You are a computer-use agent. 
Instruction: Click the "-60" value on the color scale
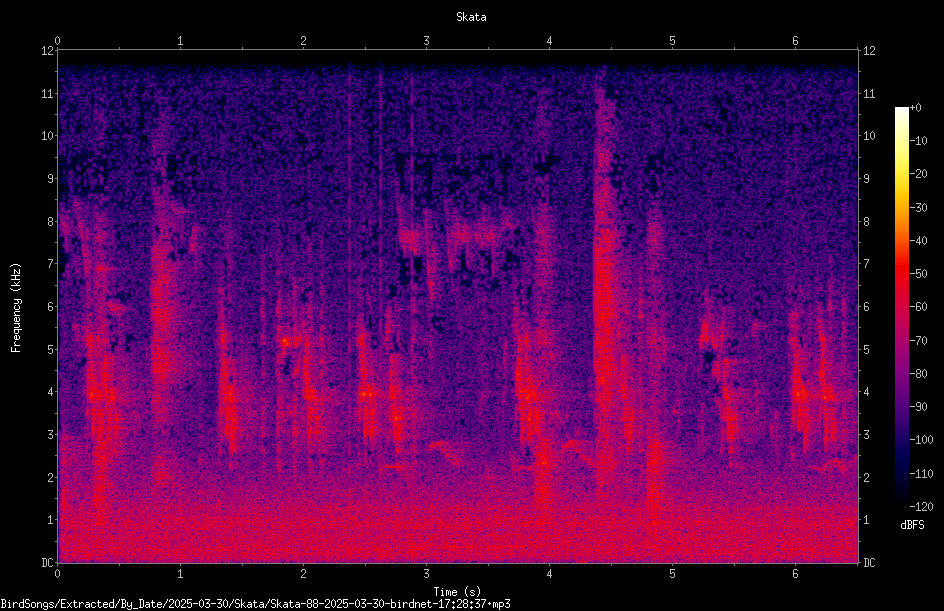(x=918, y=307)
